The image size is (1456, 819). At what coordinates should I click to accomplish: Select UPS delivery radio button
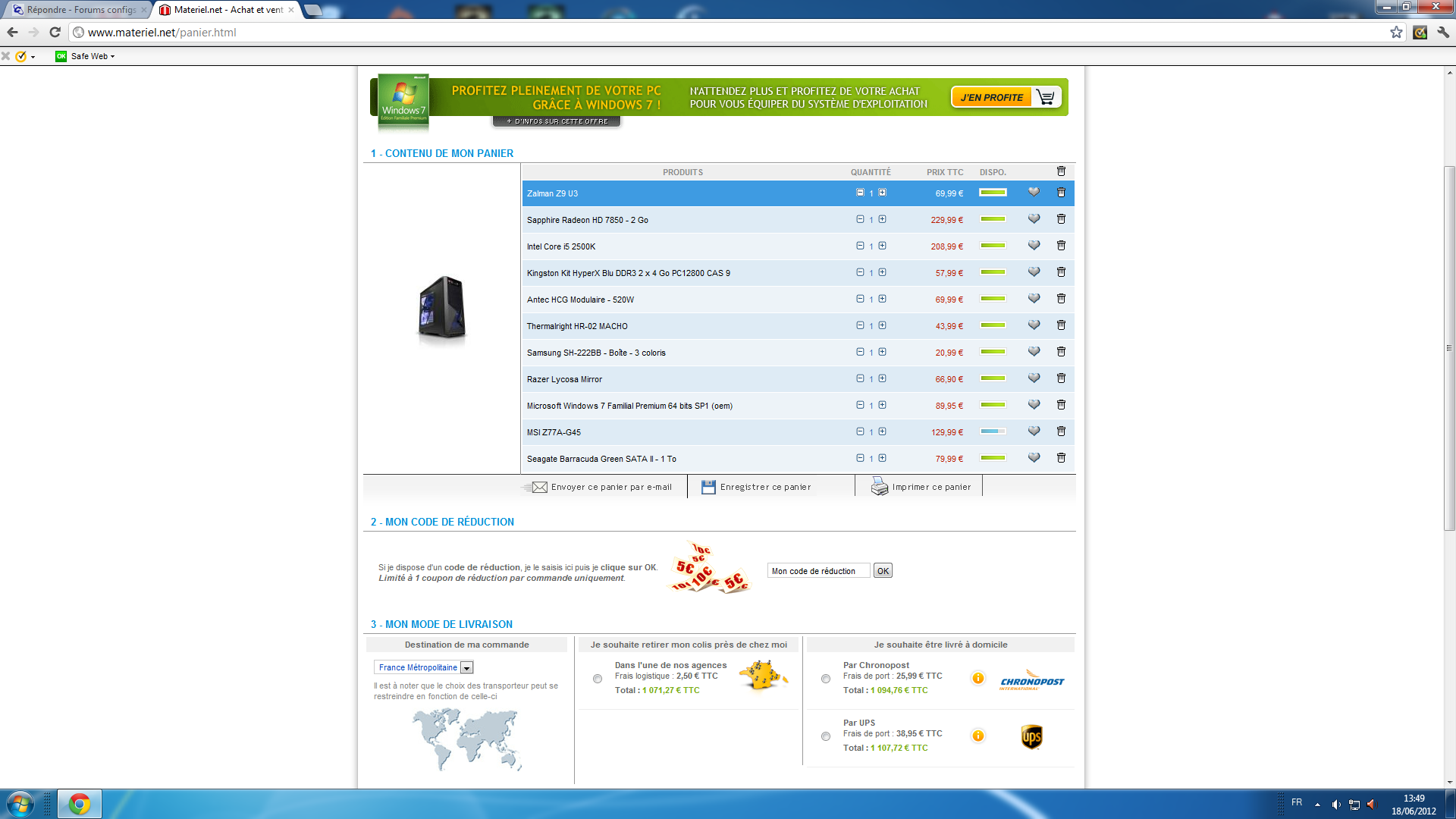click(x=826, y=736)
